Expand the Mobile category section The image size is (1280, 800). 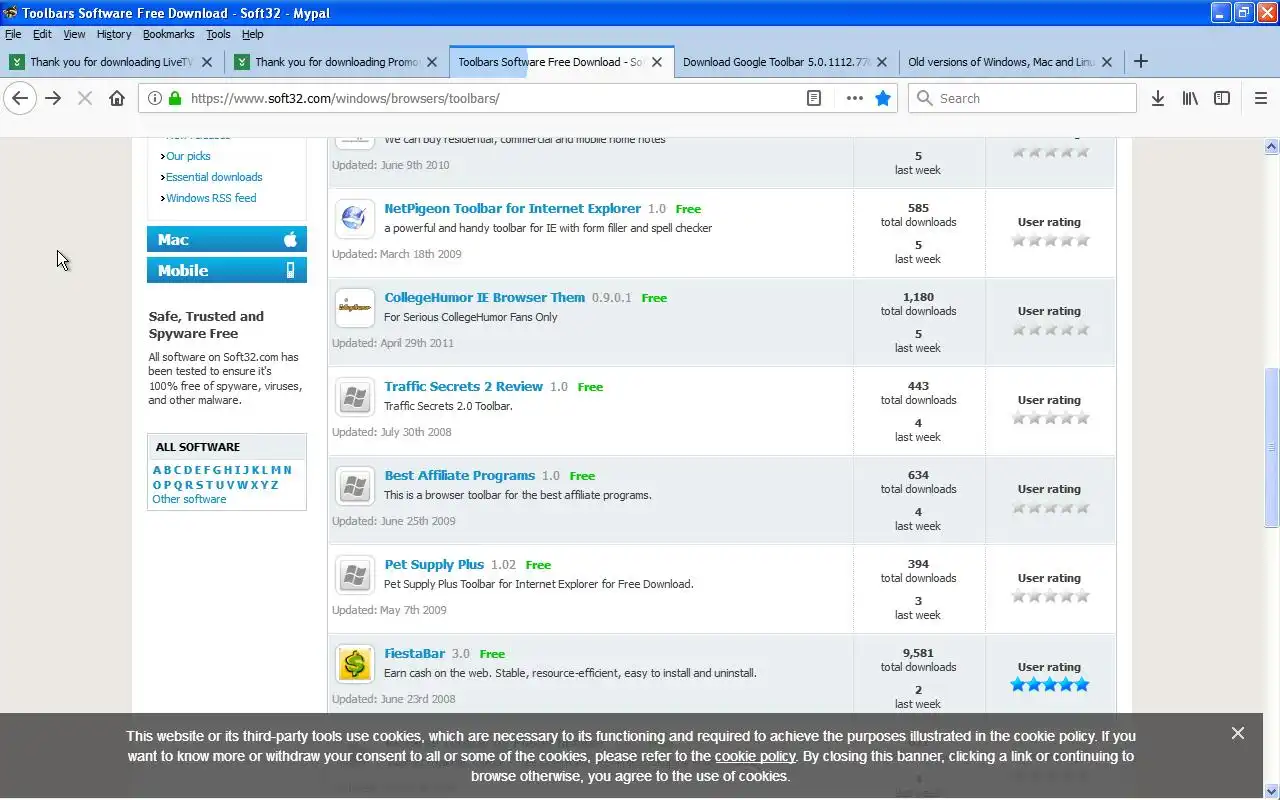[227, 270]
